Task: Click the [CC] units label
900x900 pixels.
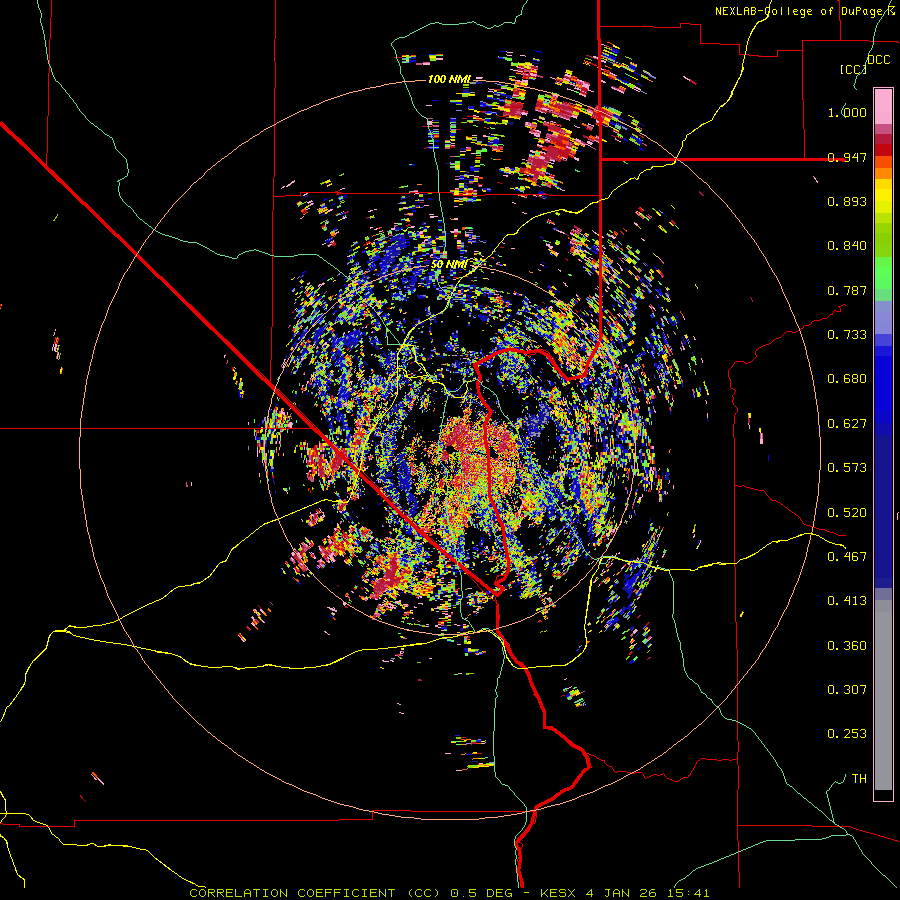Action: 854,69
